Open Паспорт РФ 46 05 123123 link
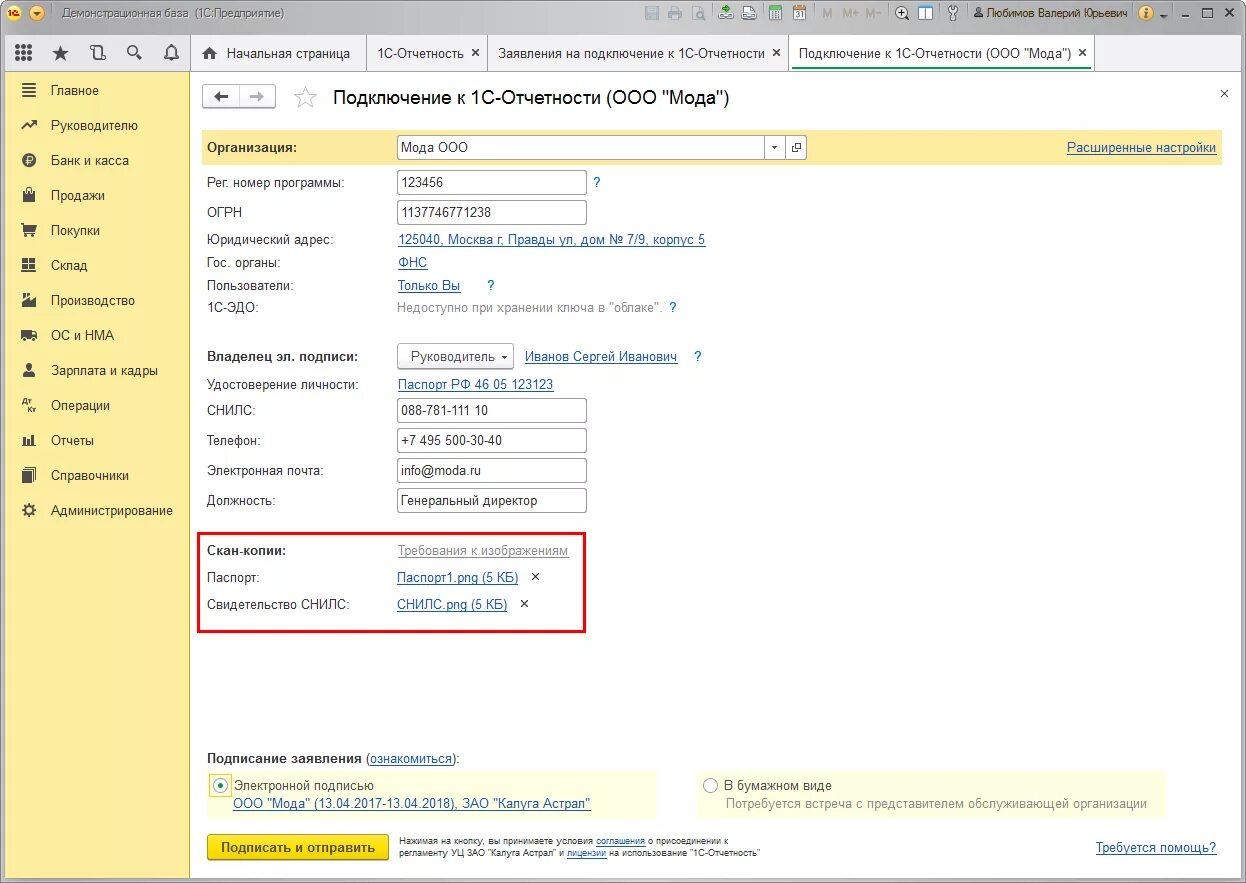1246x883 pixels. tap(475, 384)
